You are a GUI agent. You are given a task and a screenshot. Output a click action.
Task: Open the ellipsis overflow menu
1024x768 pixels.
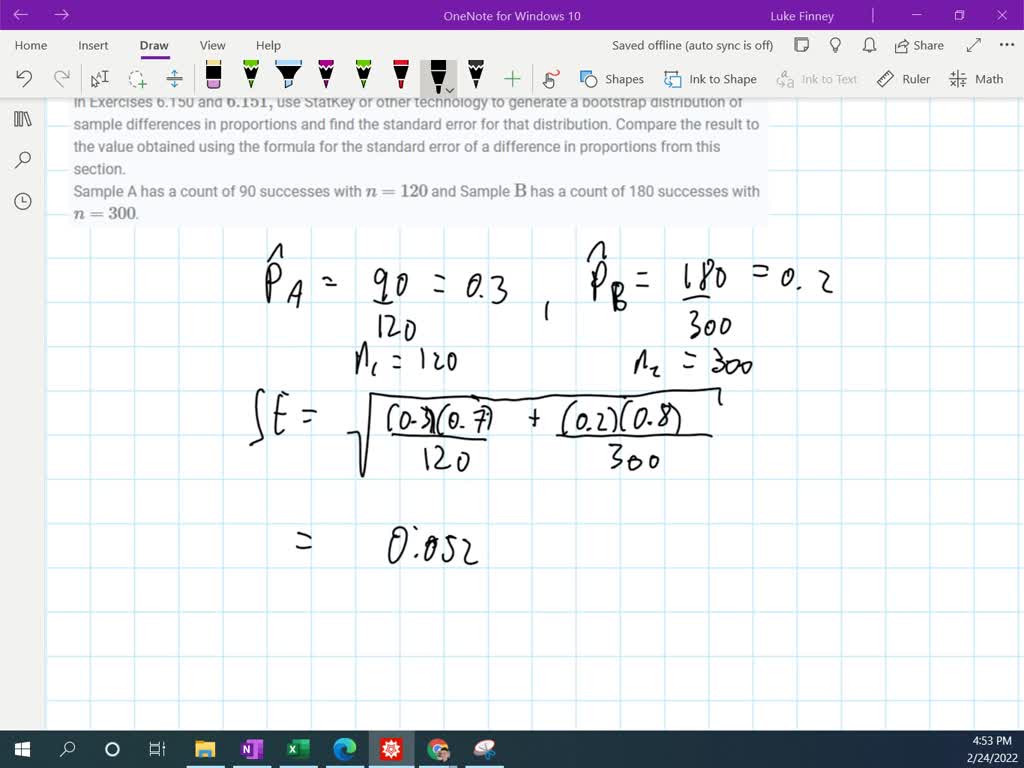click(1006, 45)
